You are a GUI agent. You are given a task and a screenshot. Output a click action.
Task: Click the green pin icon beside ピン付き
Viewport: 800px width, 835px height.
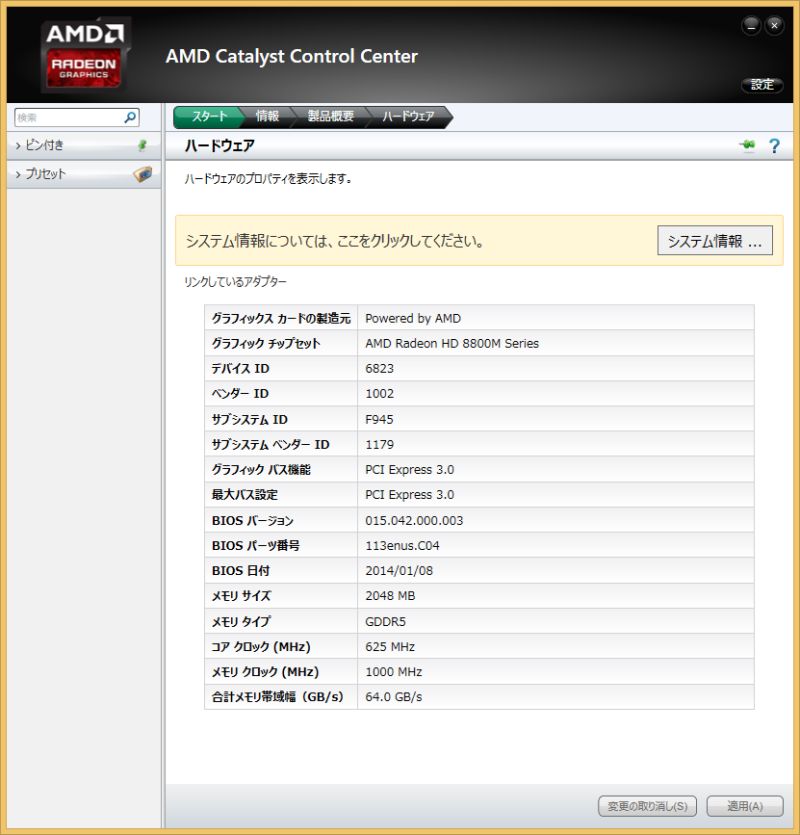(x=142, y=145)
